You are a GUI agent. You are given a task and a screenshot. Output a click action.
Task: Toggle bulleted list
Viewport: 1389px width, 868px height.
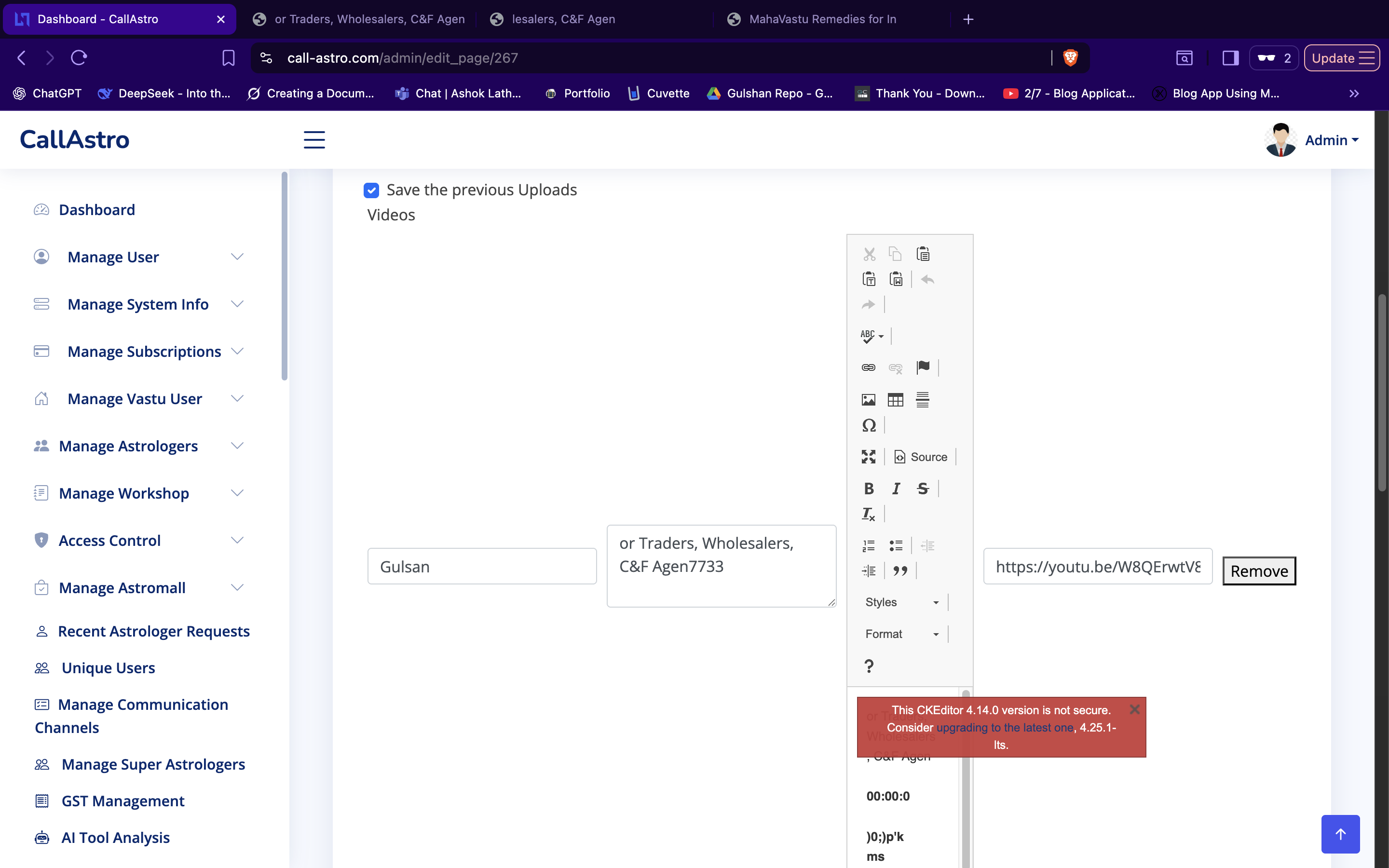(x=896, y=545)
